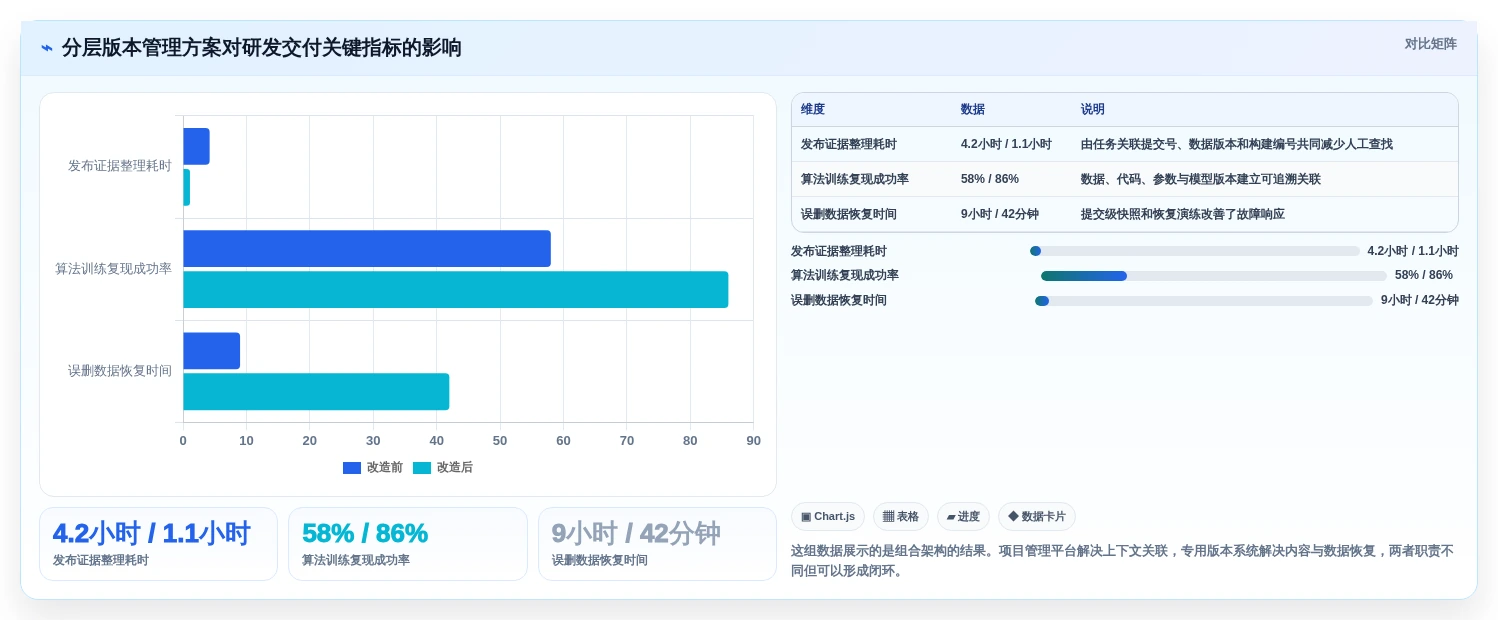Click the 误删数据恢复时间 progress bar
The image size is (1498, 620).
point(1204,301)
